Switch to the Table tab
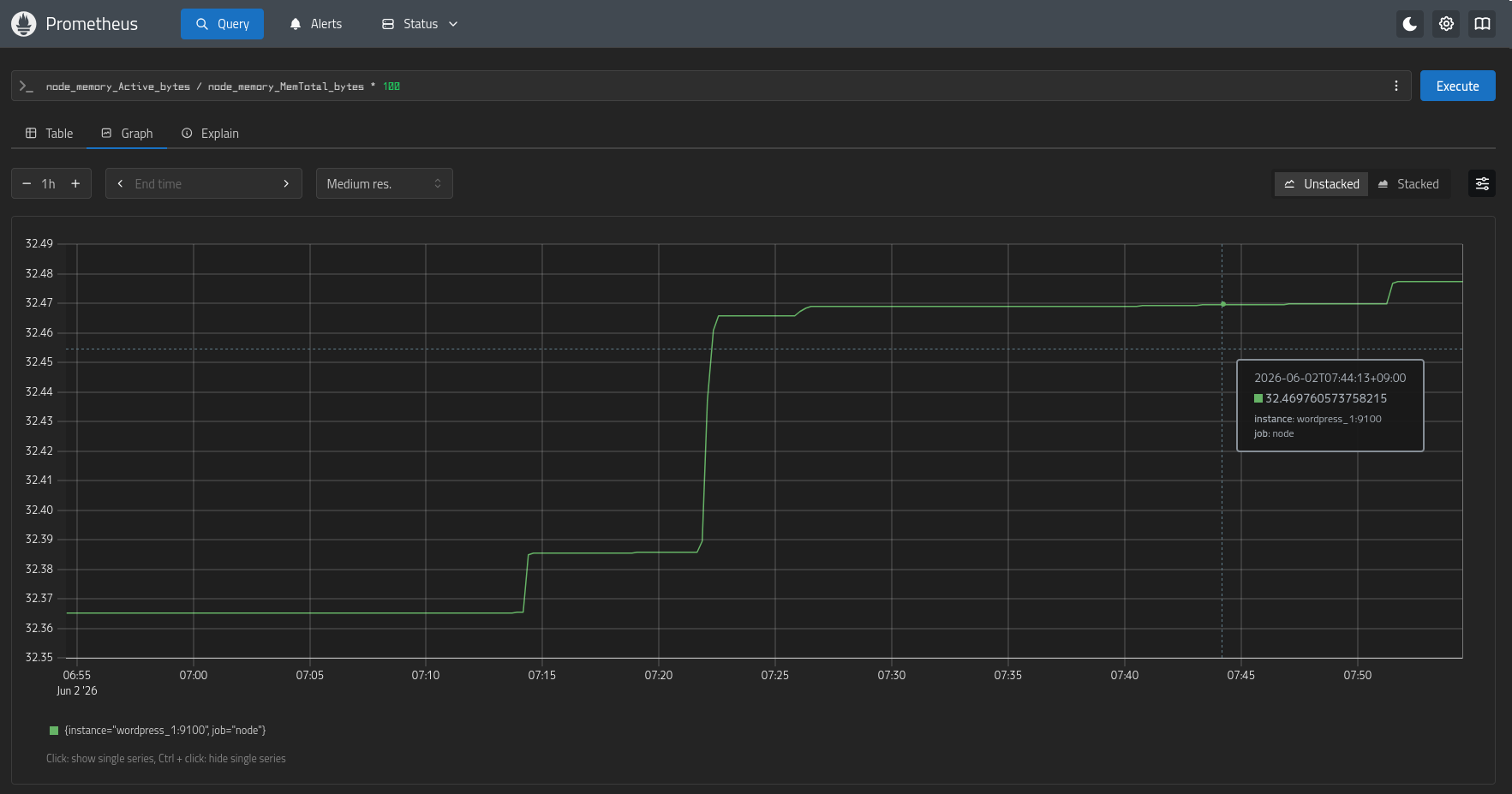The height and width of the screenshot is (794, 1512). point(50,134)
